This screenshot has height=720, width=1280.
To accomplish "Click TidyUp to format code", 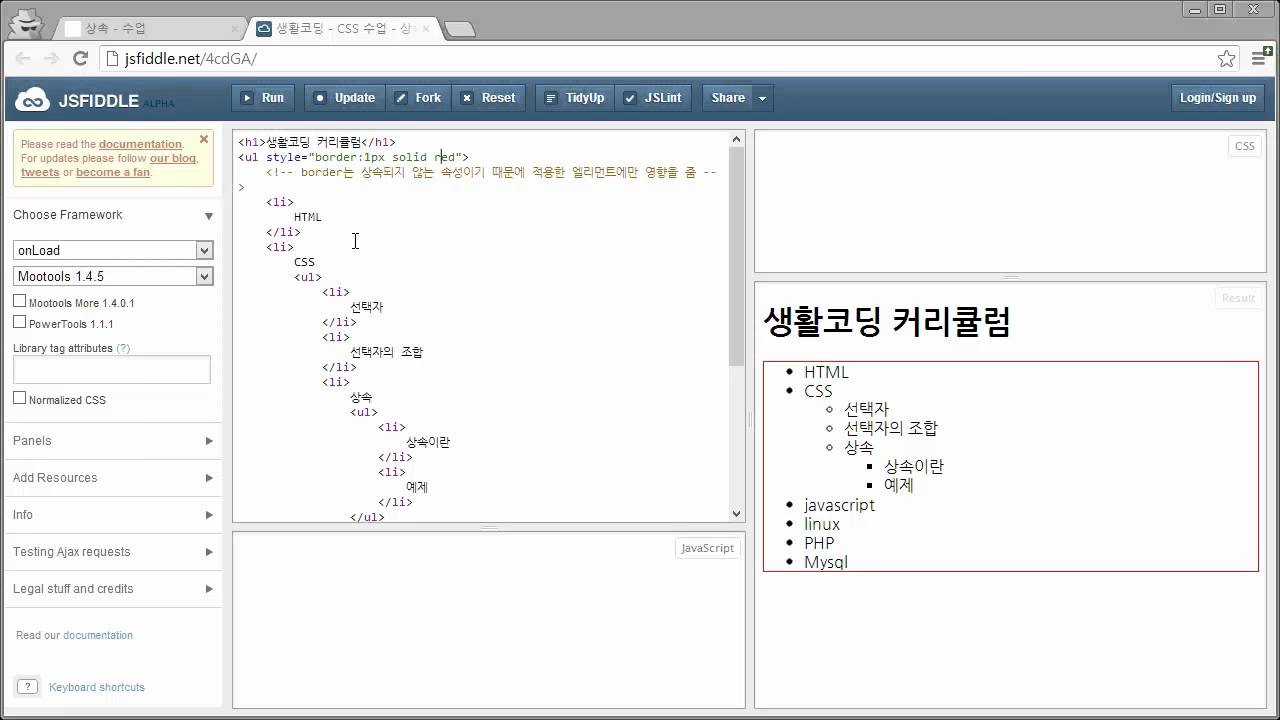I will [x=575, y=98].
